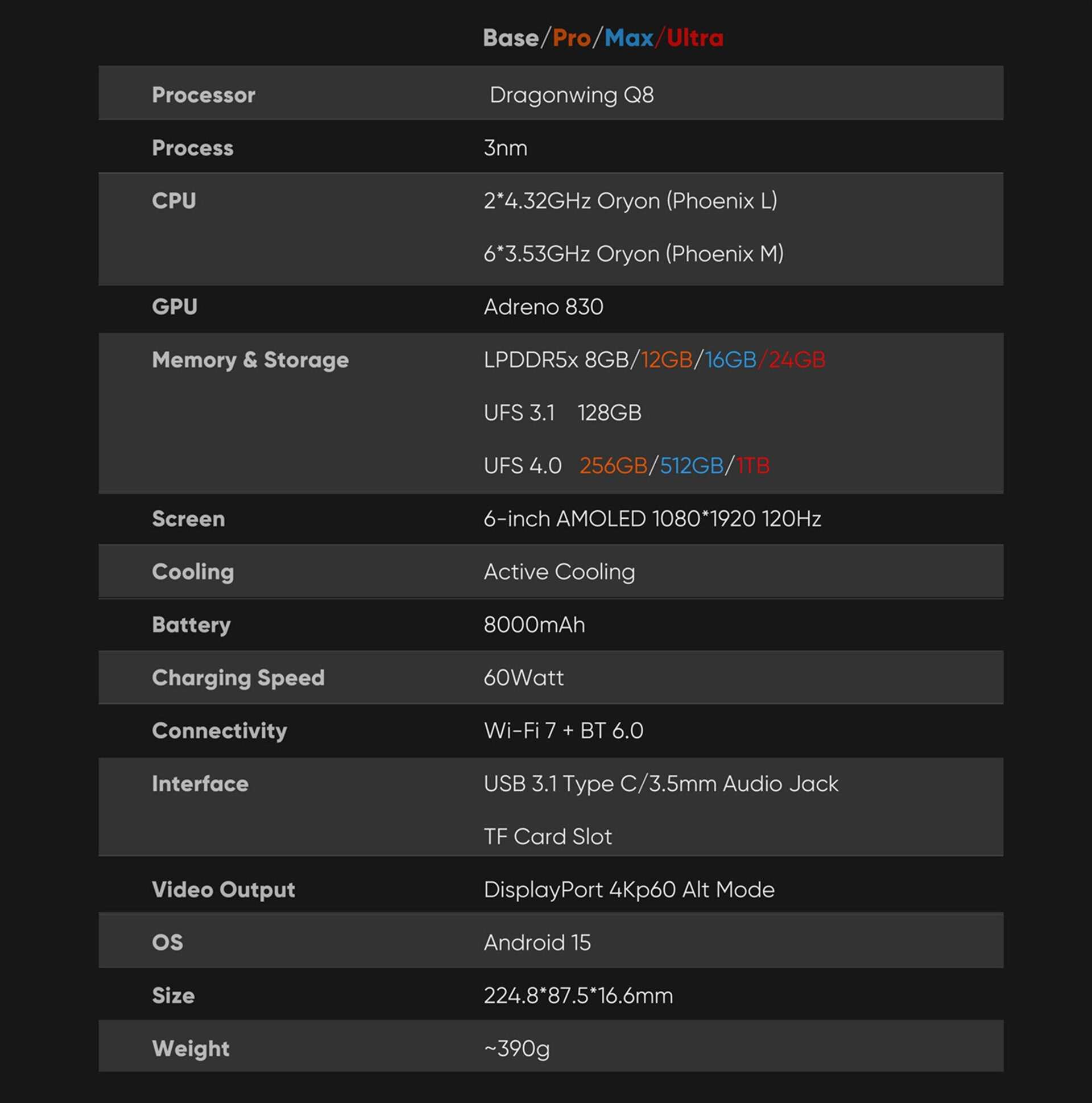Click the Dragonwing Q8 processor value

[572, 96]
